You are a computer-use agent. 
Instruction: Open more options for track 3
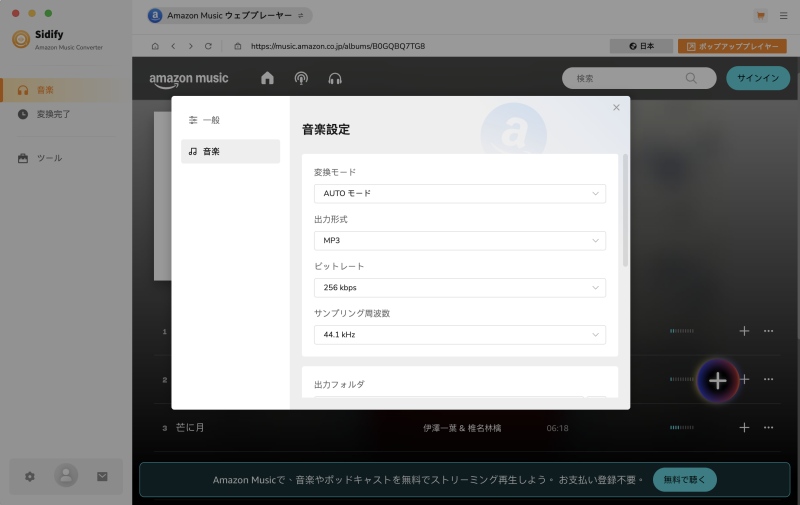[x=768, y=427]
